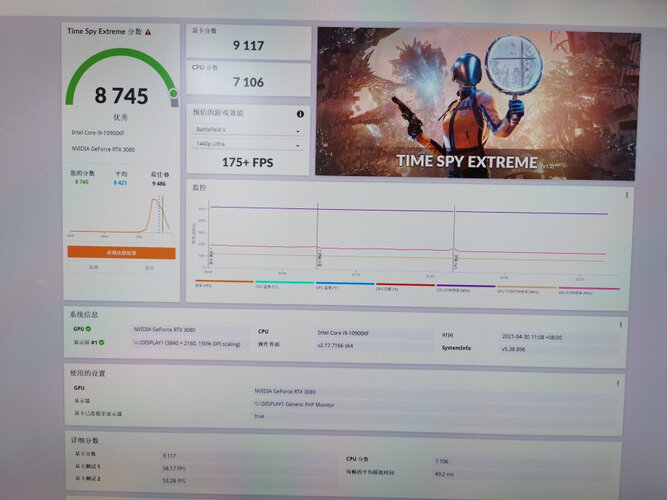Click the red warning triangle beside Time Spy Extreme

pos(148,32)
